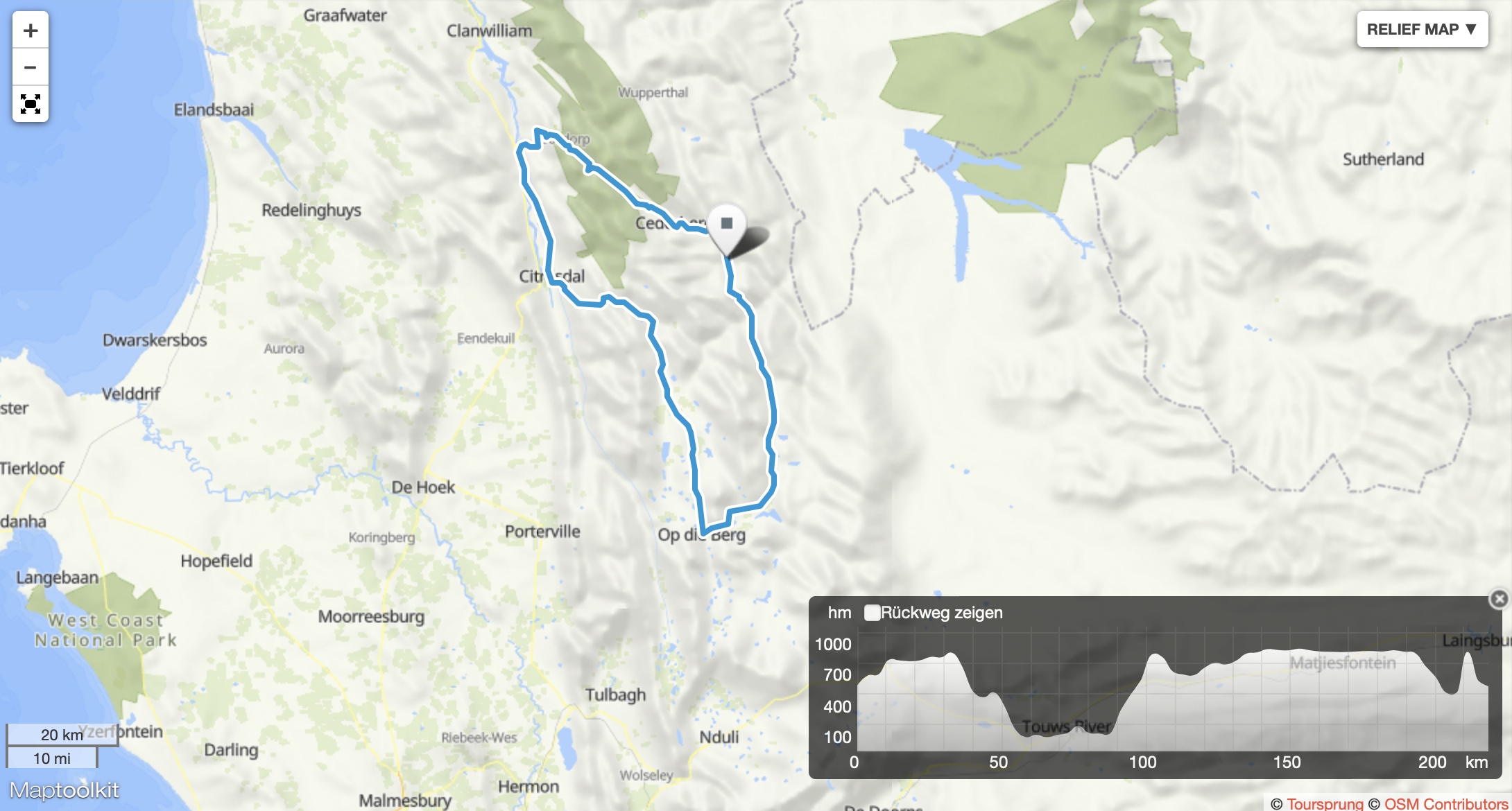Click the West Coast National Park label

click(105, 630)
